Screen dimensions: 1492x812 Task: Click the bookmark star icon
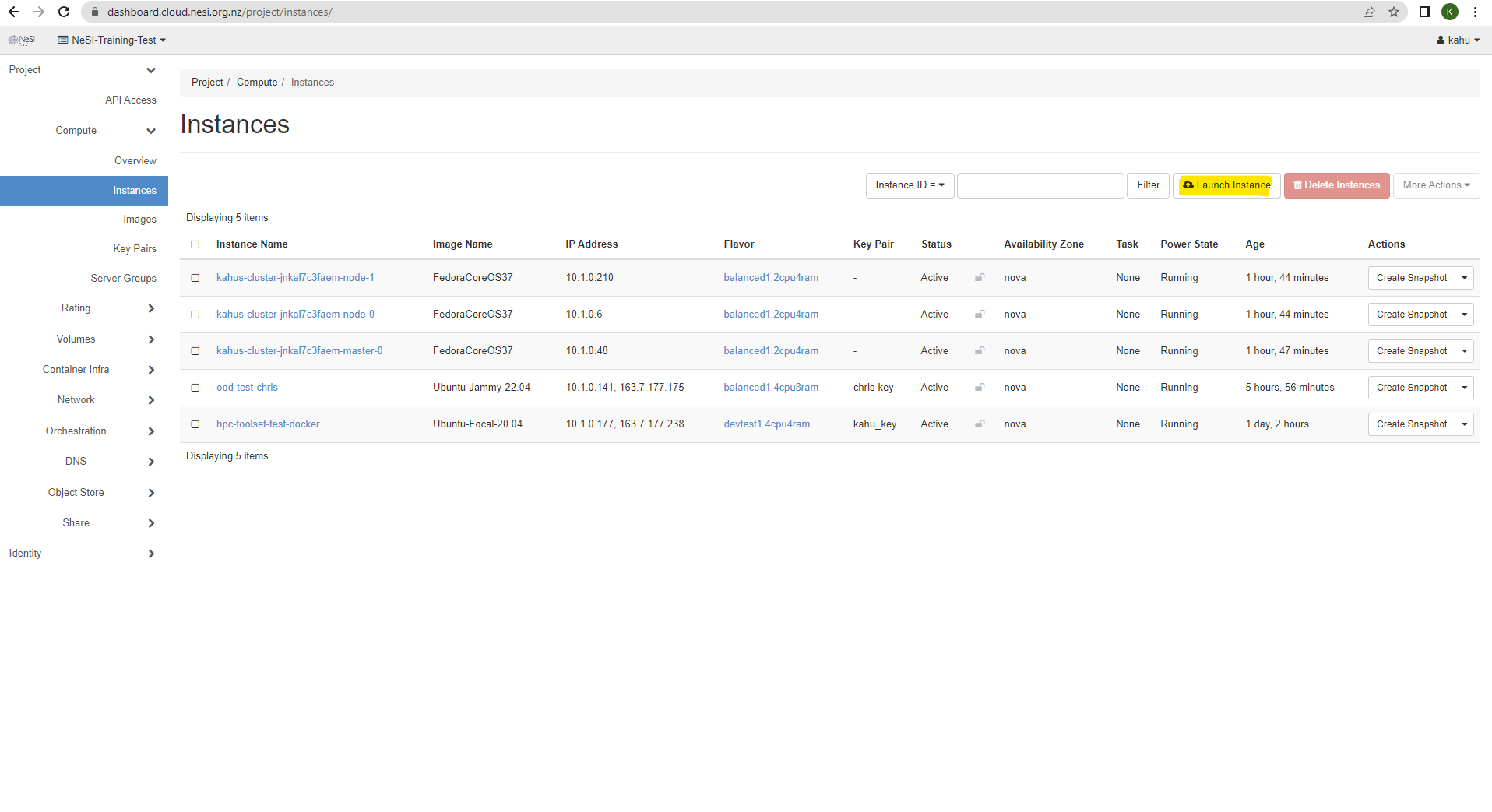tap(1394, 12)
